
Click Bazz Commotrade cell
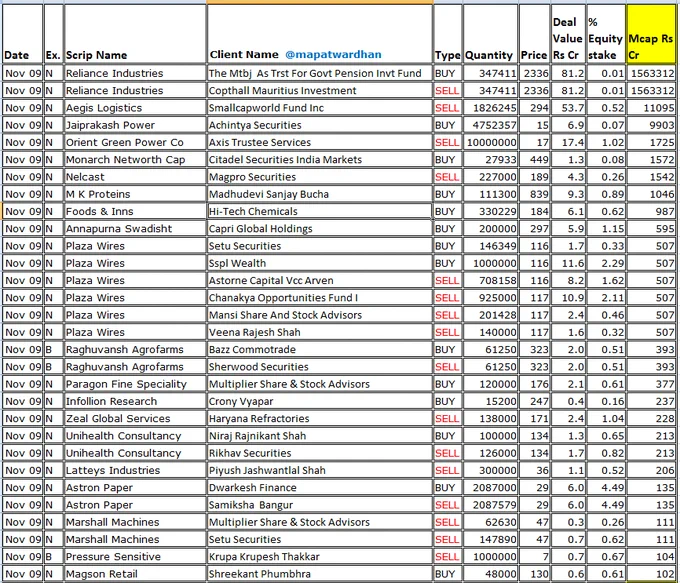pyautogui.click(x=320, y=350)
